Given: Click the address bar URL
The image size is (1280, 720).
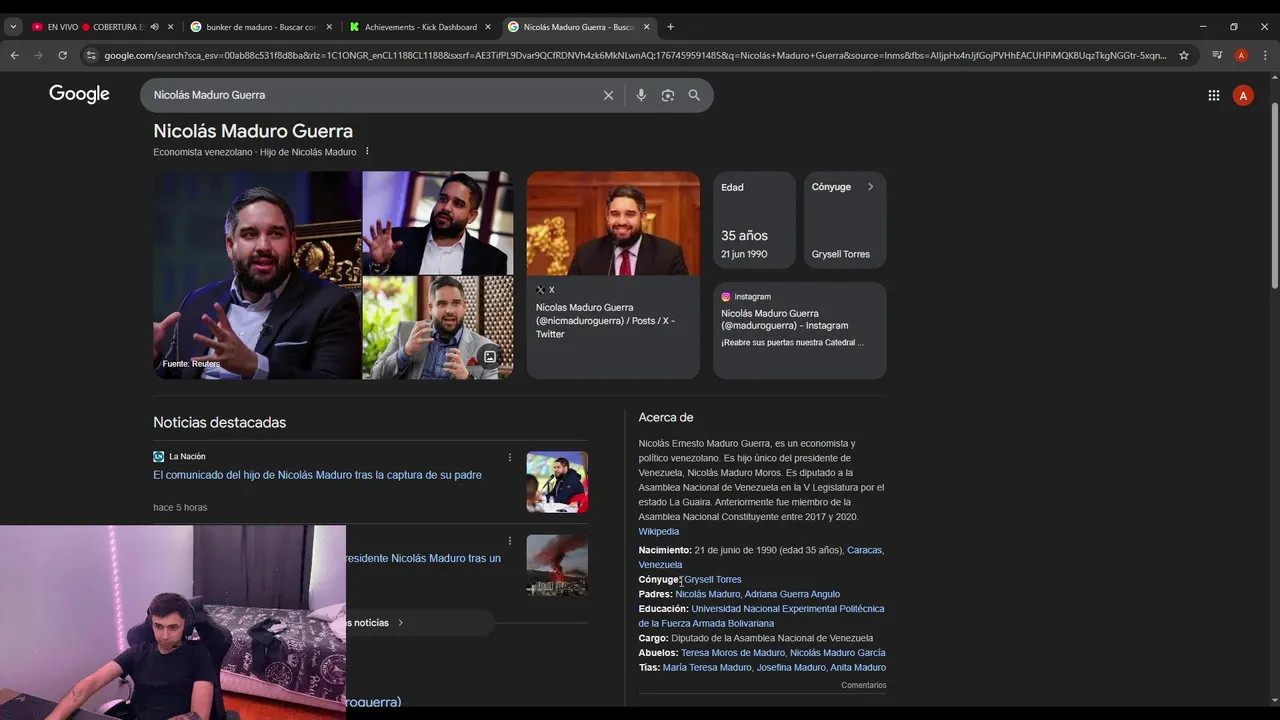Looking at the screenshot, I should (x=635, y=55).
